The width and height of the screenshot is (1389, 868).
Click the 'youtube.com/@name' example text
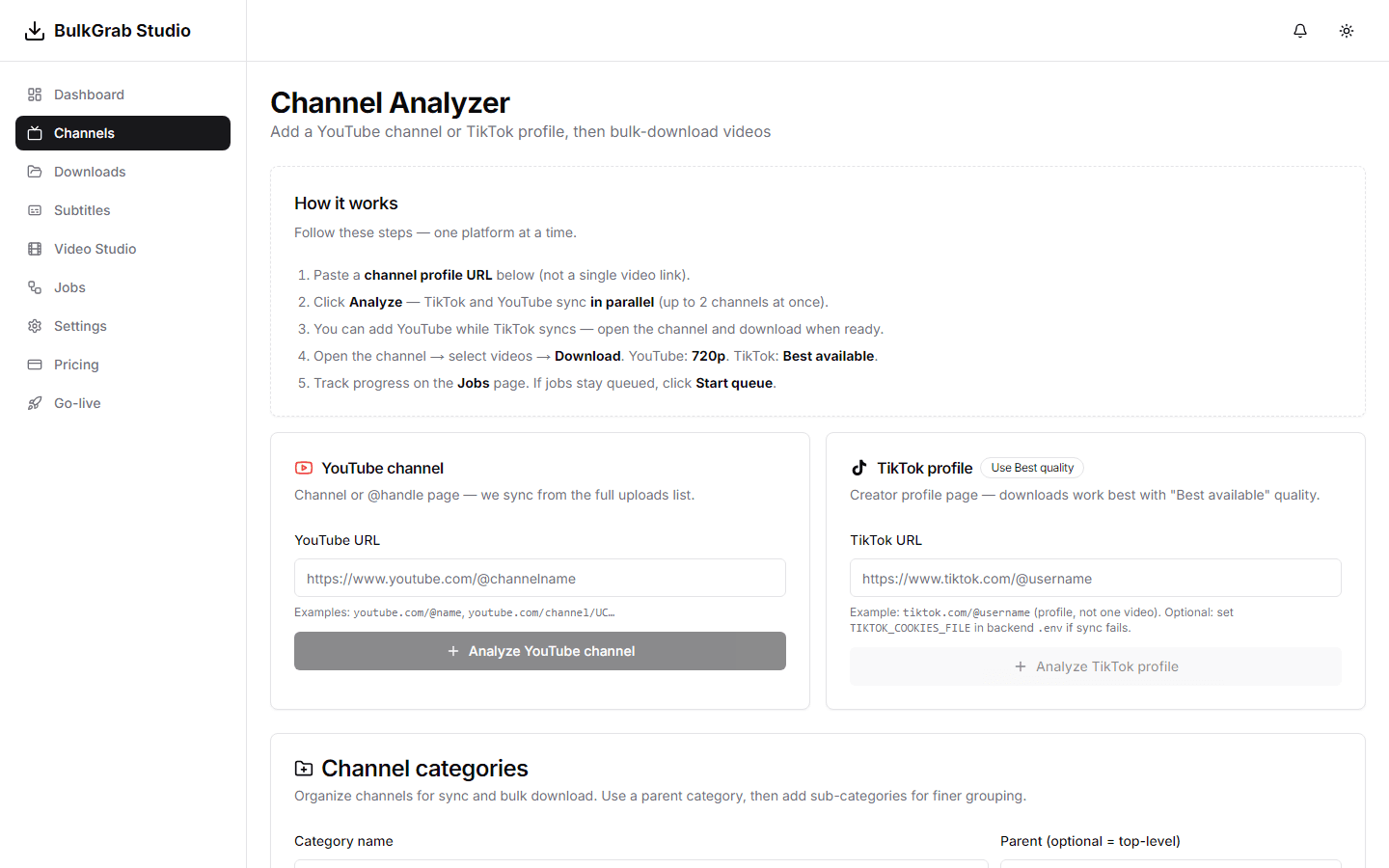(408, 612)
